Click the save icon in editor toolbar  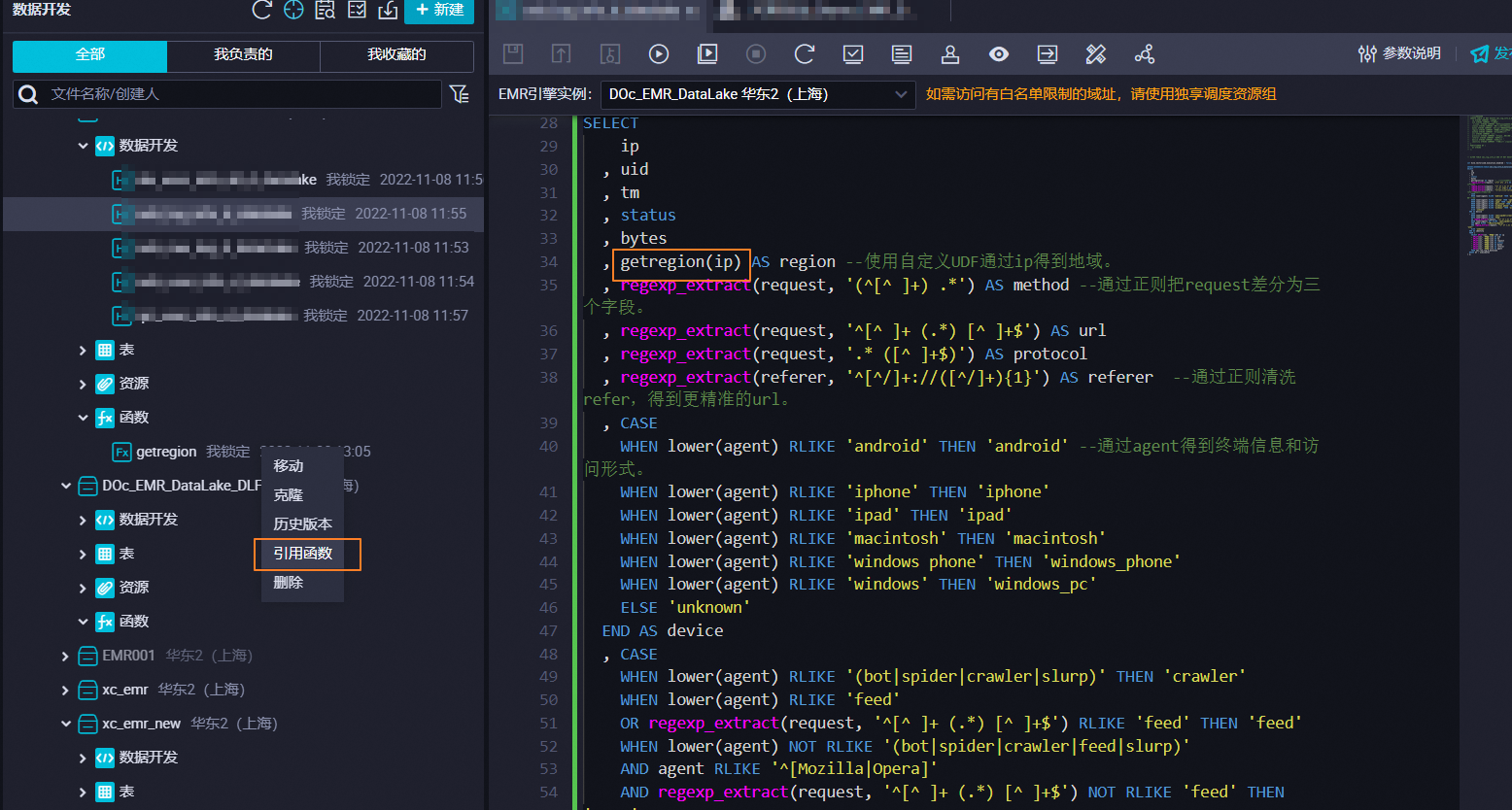pos(513,54)
